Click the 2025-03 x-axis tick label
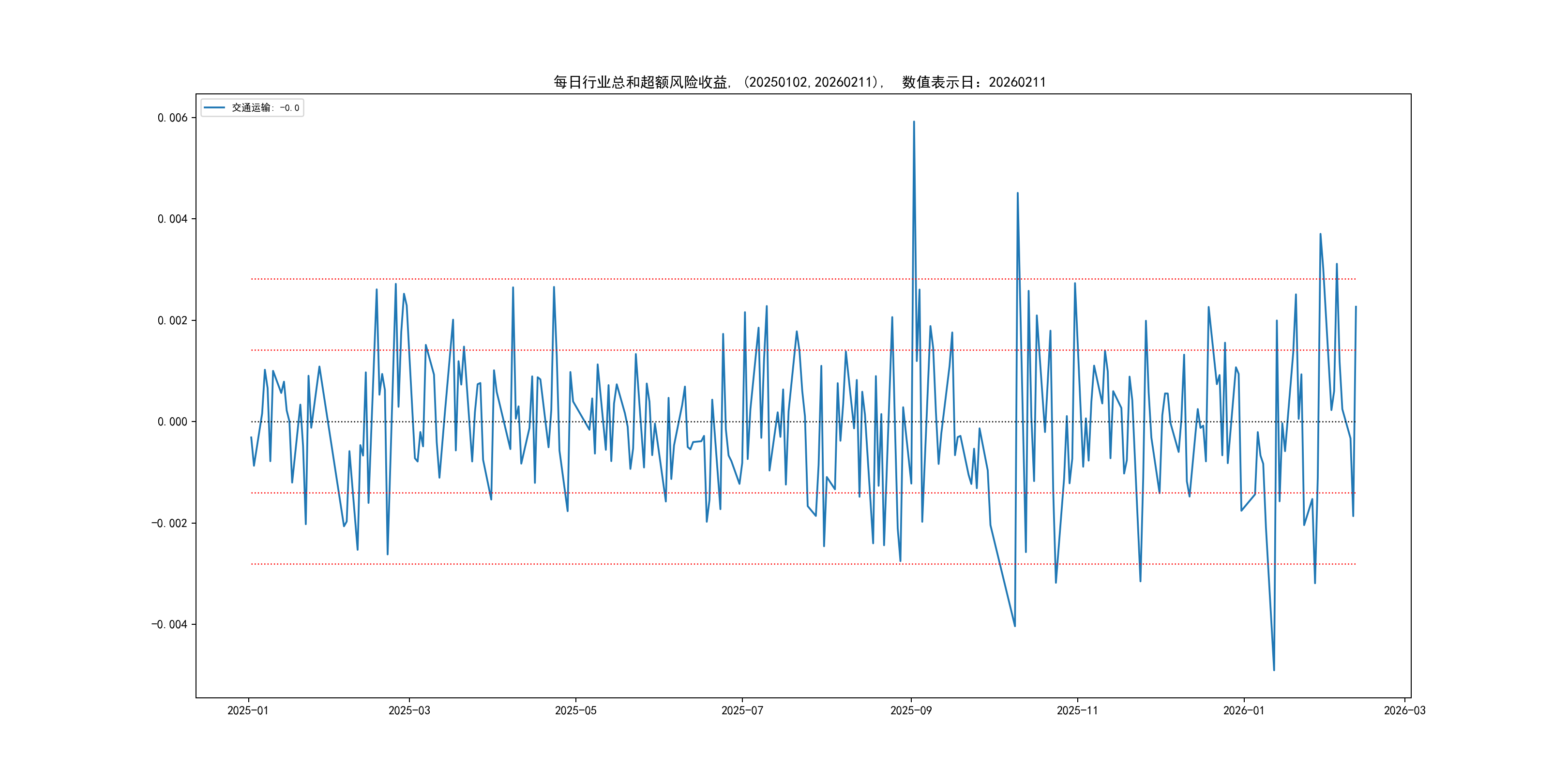This screenshot has width=1568, height=784. point(409,710)
